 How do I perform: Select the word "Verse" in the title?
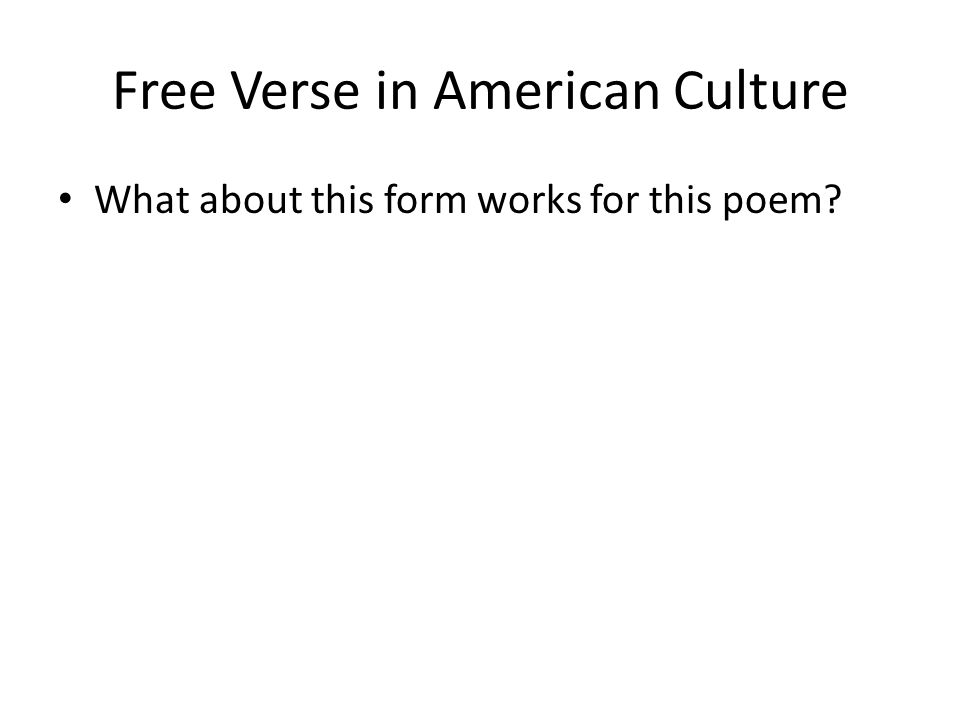click(x=294, y=91)
